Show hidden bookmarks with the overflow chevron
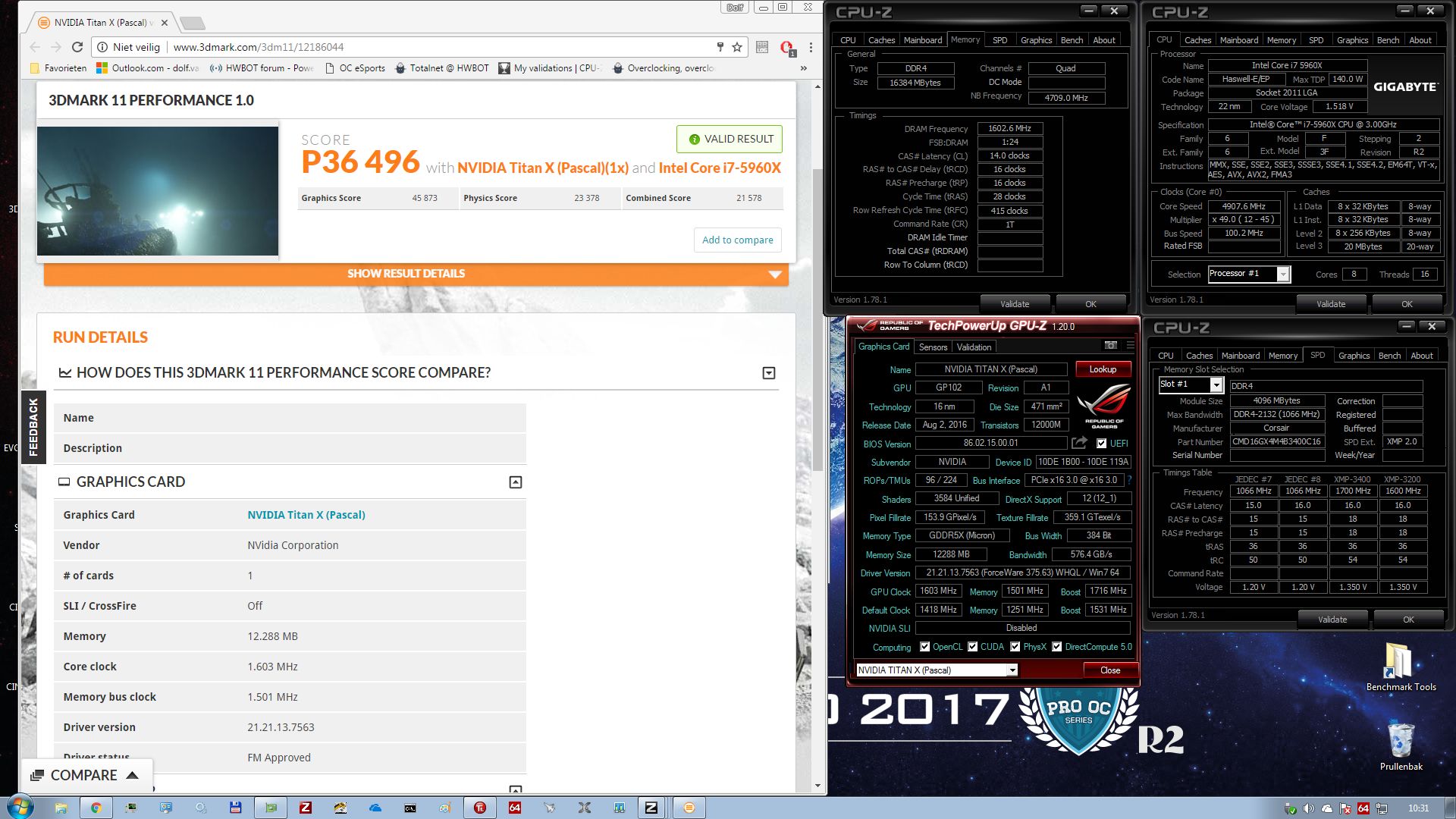1456x819 pixels. (x=804, y=68)
